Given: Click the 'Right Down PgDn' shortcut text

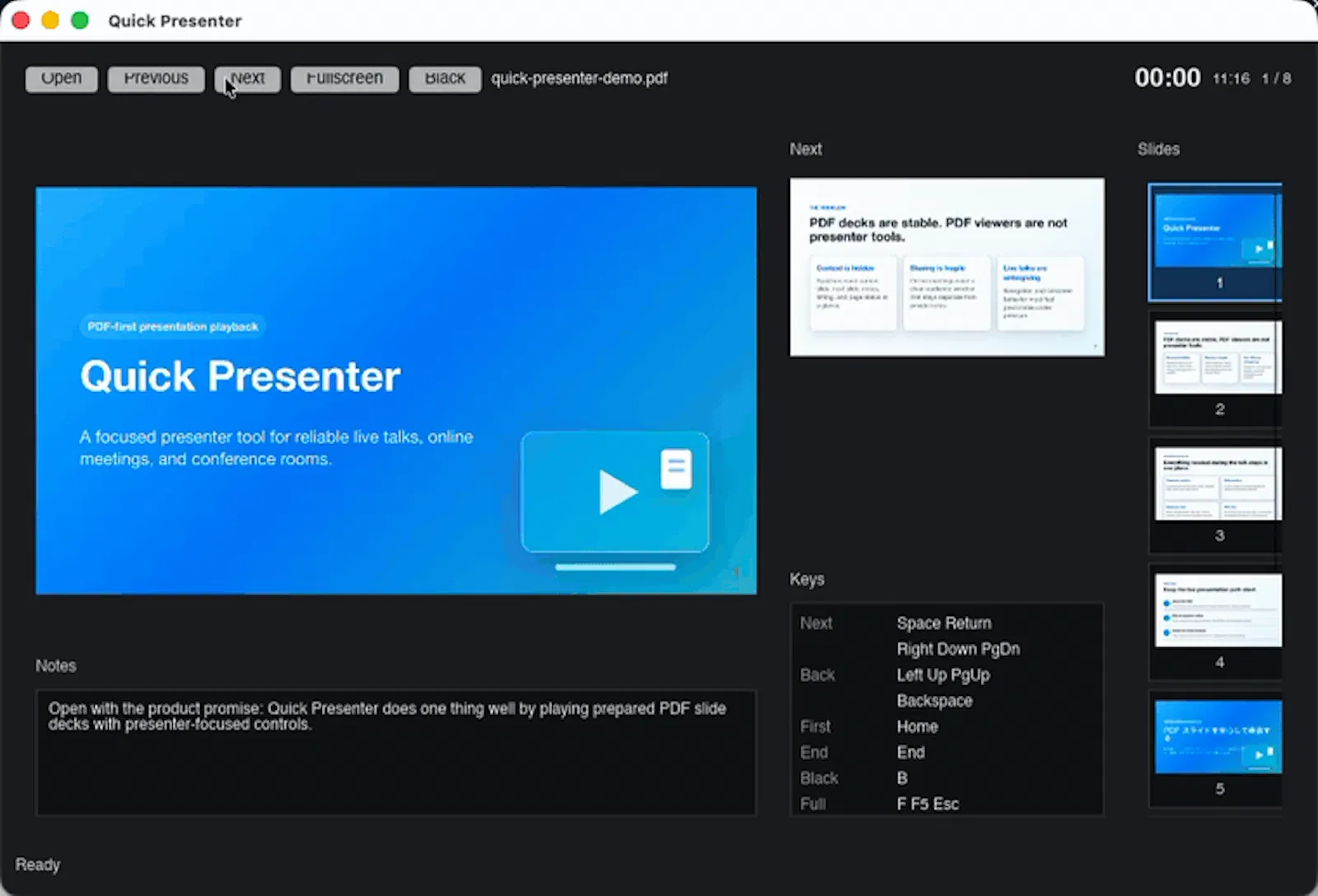Looking at the screenshot, I should coord(958,649).
